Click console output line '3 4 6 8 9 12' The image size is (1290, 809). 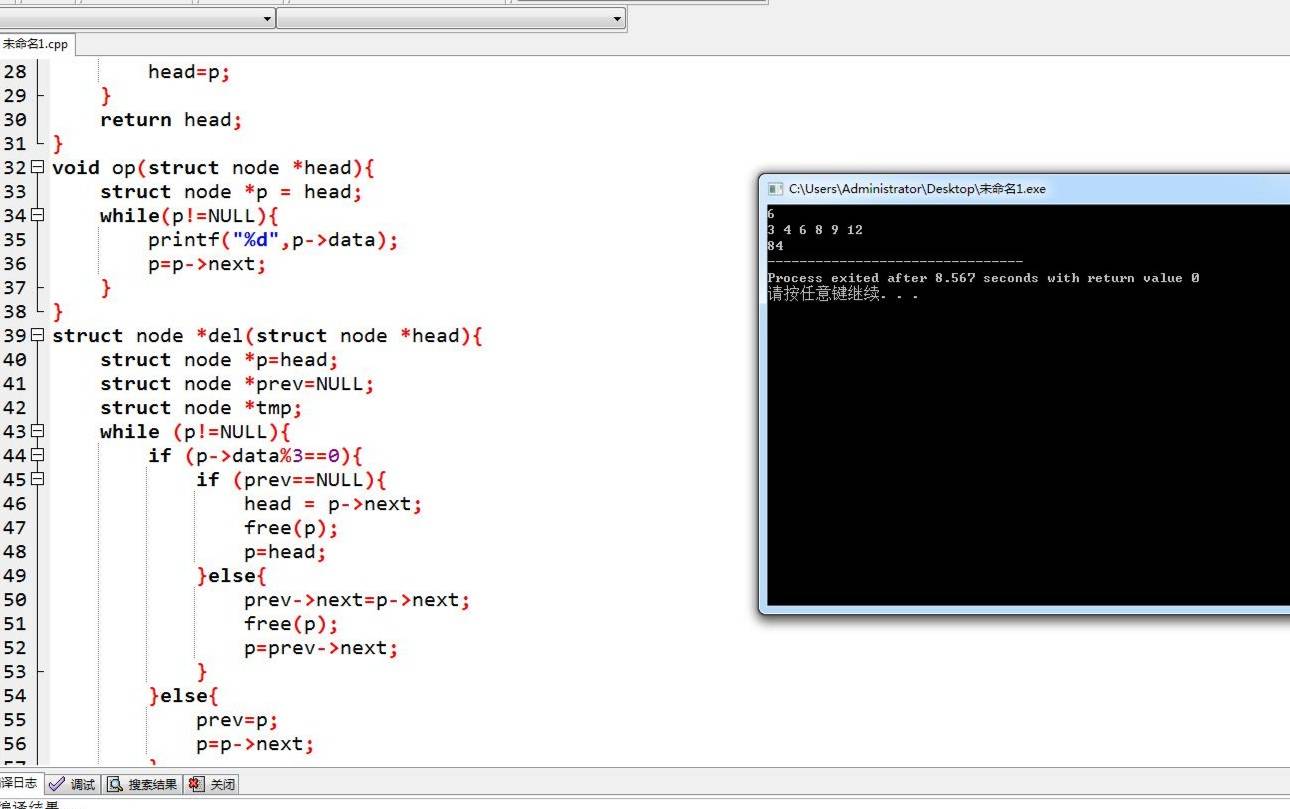[x=815, y=230]
